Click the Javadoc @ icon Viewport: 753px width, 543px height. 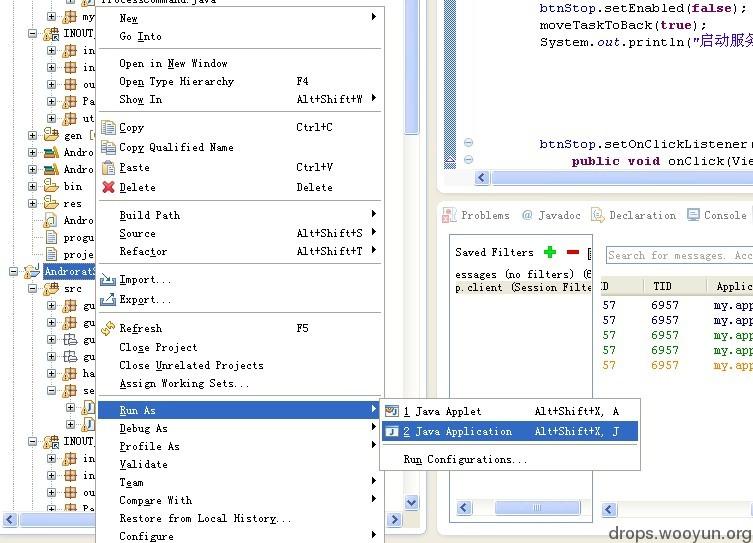(527, 215)
